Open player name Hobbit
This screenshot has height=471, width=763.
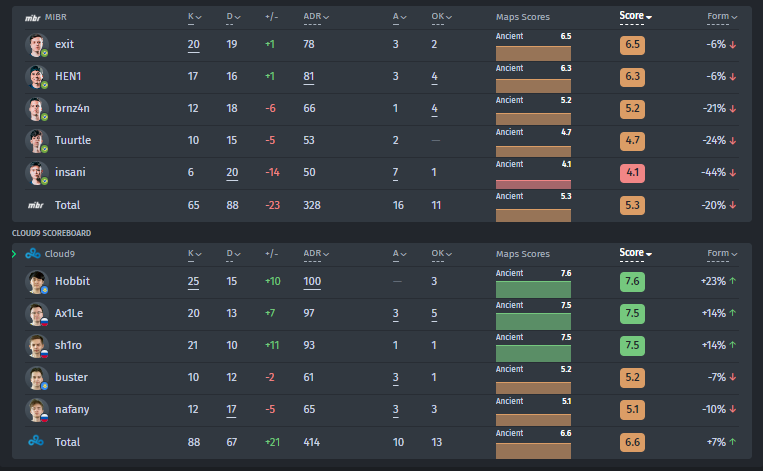[x=73, y=281]
